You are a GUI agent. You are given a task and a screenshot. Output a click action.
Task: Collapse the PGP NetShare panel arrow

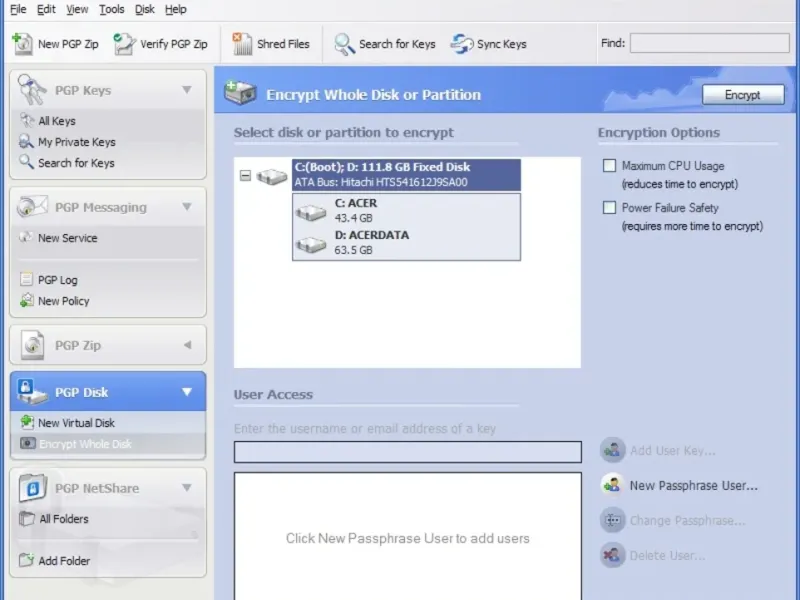tap(187, 488)
